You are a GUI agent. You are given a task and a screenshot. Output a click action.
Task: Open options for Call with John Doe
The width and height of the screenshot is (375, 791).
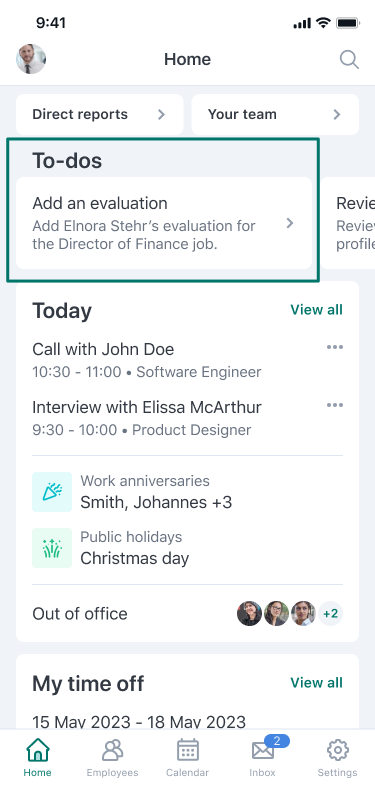tap(335, 347)
